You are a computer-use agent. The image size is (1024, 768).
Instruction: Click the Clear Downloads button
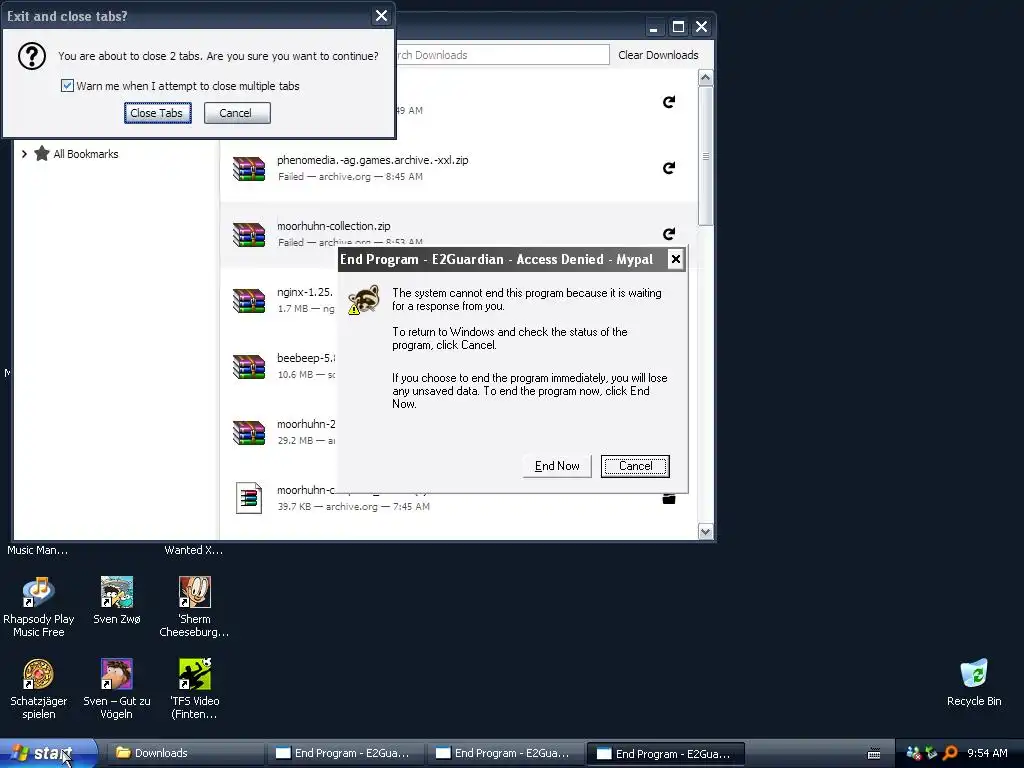tap(658, 55)
